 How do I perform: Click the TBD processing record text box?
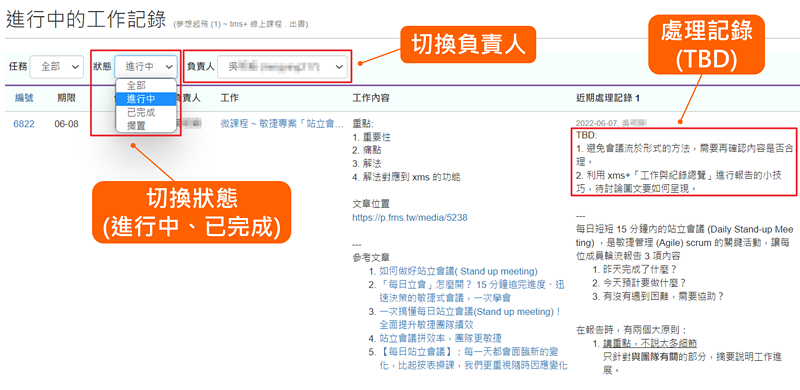[683, 162]
